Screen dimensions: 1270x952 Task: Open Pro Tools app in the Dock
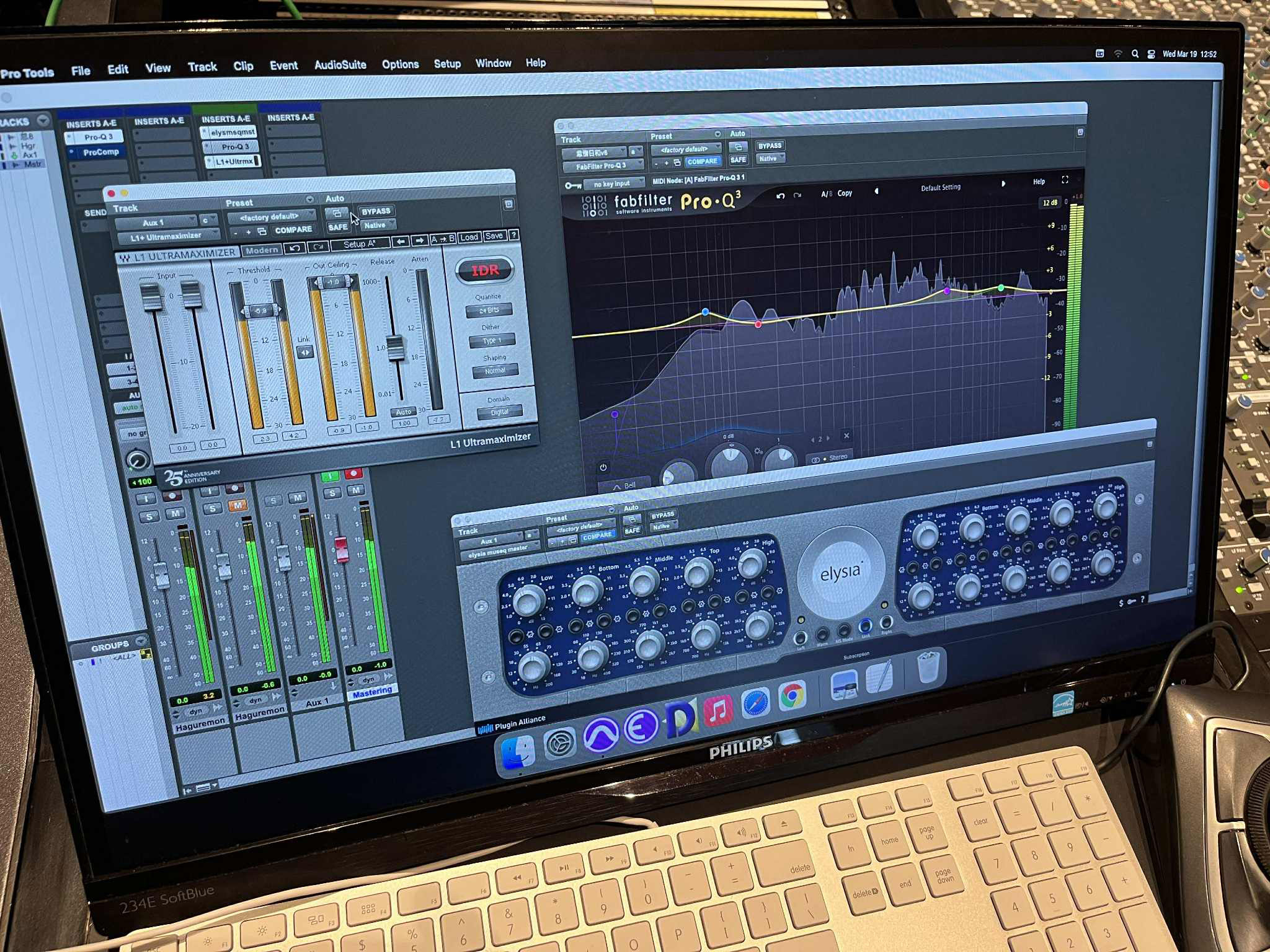coord(600,736)
